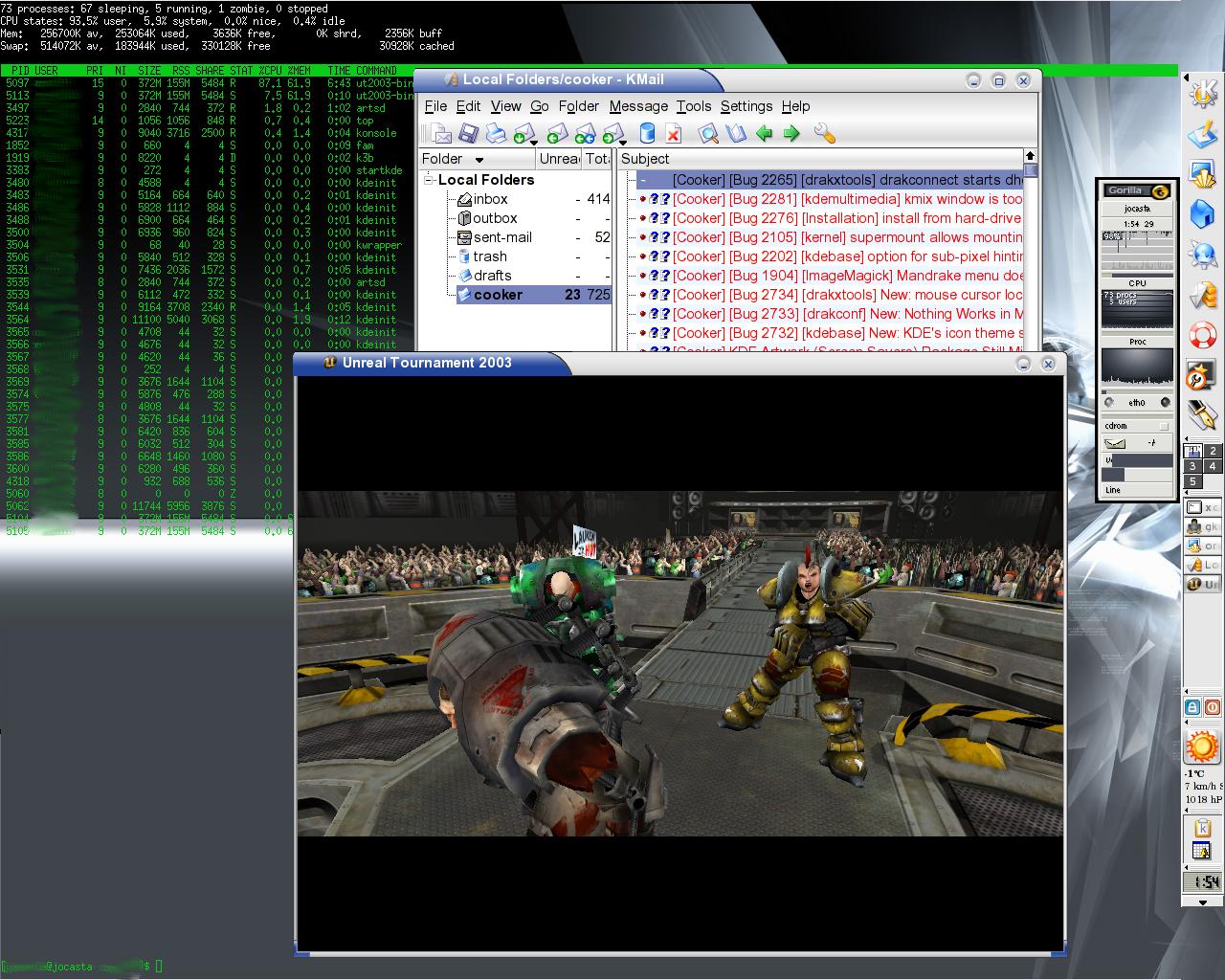Click the Forward envelope icon in KMail
Viewport: 1225px width, 980px height.
[612, 133]
